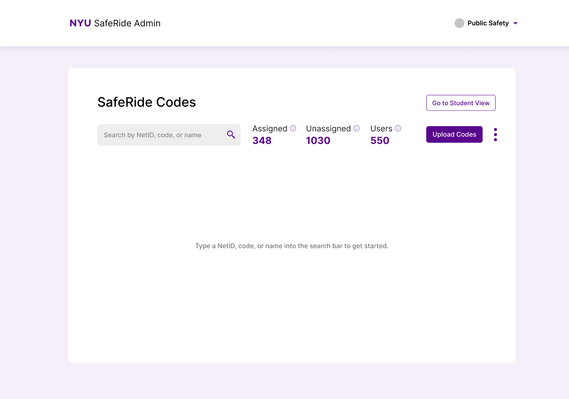Viewport: 569px width, 399px height.
Task: Click the SafeRide Admin header title
Action: point(127,23)
